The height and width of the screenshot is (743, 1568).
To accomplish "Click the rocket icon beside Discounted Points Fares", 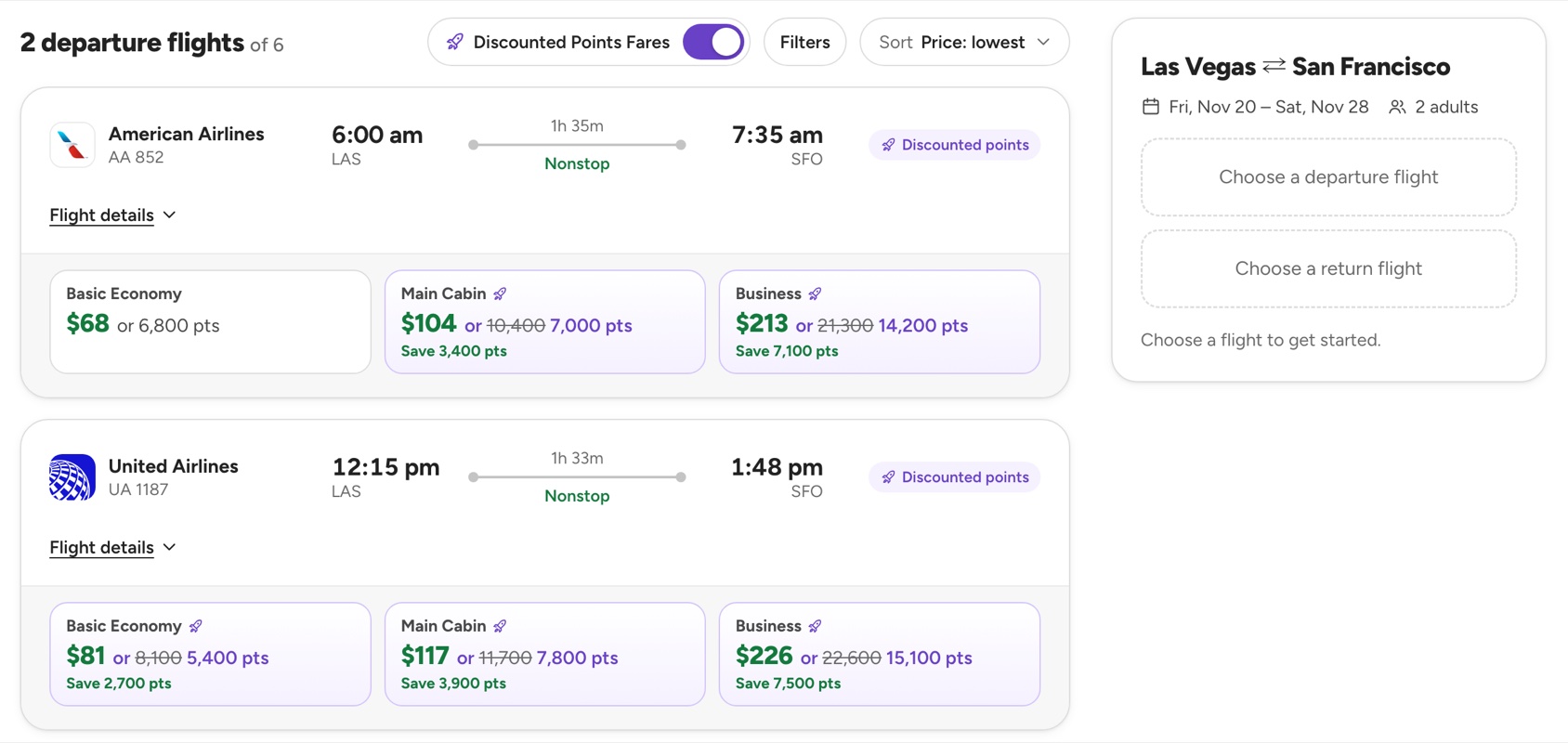I will (x=454, y=42).
